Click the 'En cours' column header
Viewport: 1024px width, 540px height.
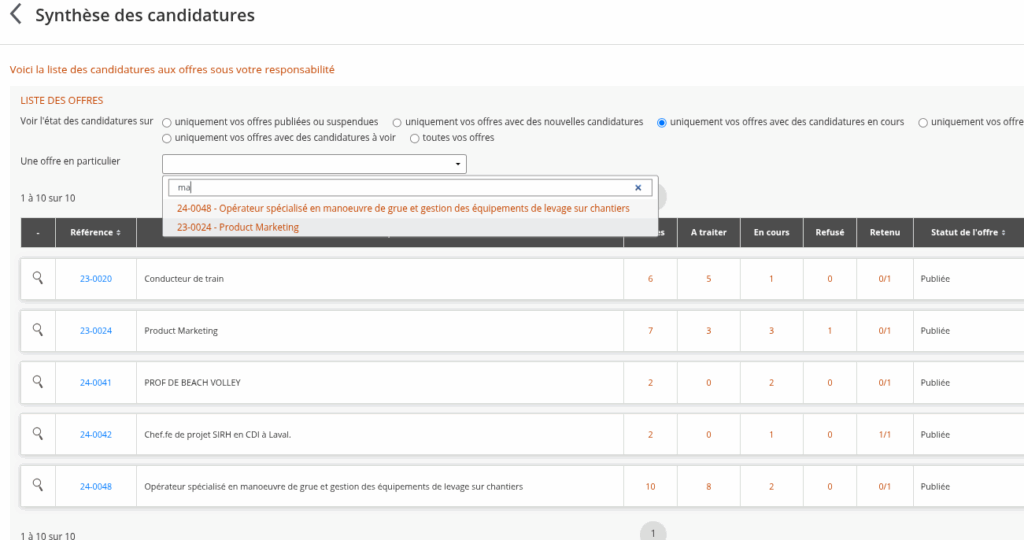[x=771, y=233]
